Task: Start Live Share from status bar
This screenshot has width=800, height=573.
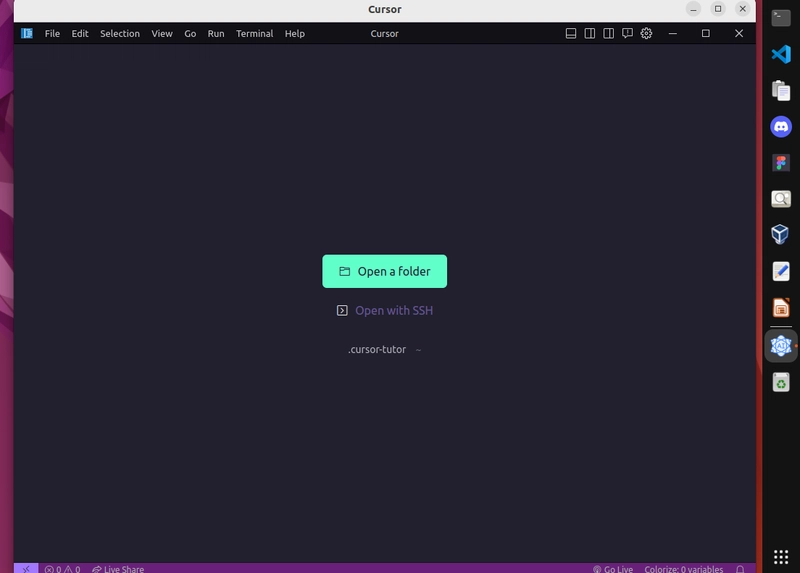Action: [118, 569]
